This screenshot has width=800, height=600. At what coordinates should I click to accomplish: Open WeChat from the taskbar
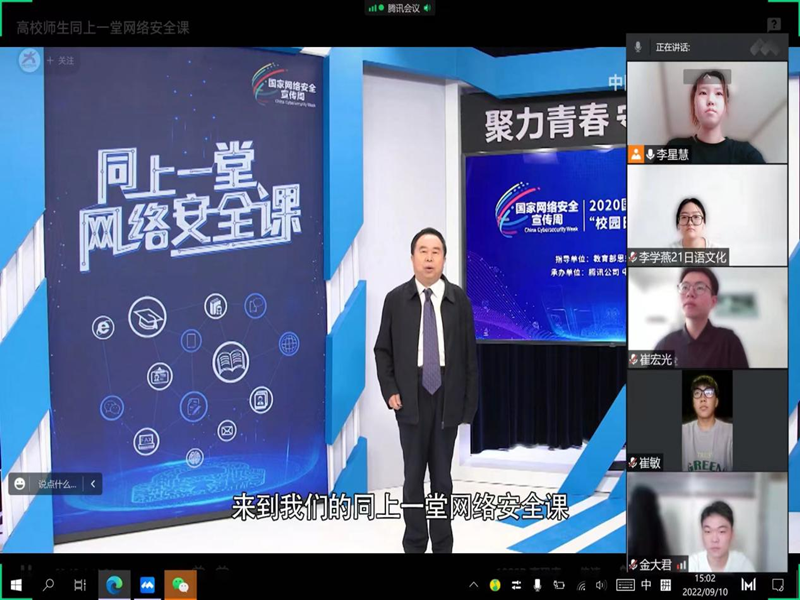[180, 585]
